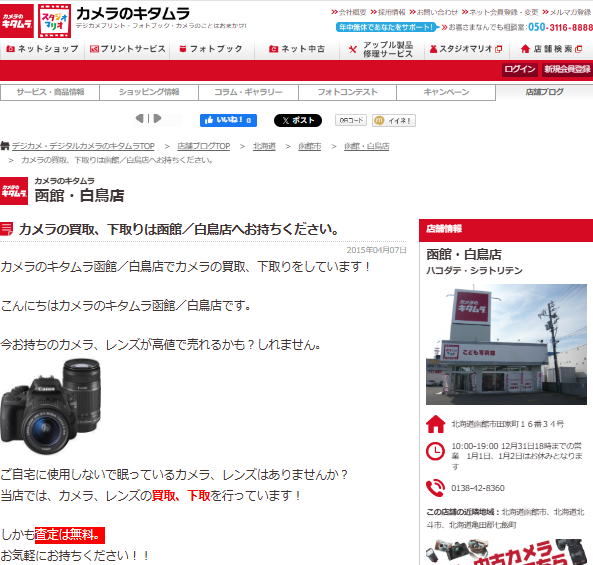Switch to the サービス・商品情報 tab
Screen dimensions: 593x565
tap(50, 92)
